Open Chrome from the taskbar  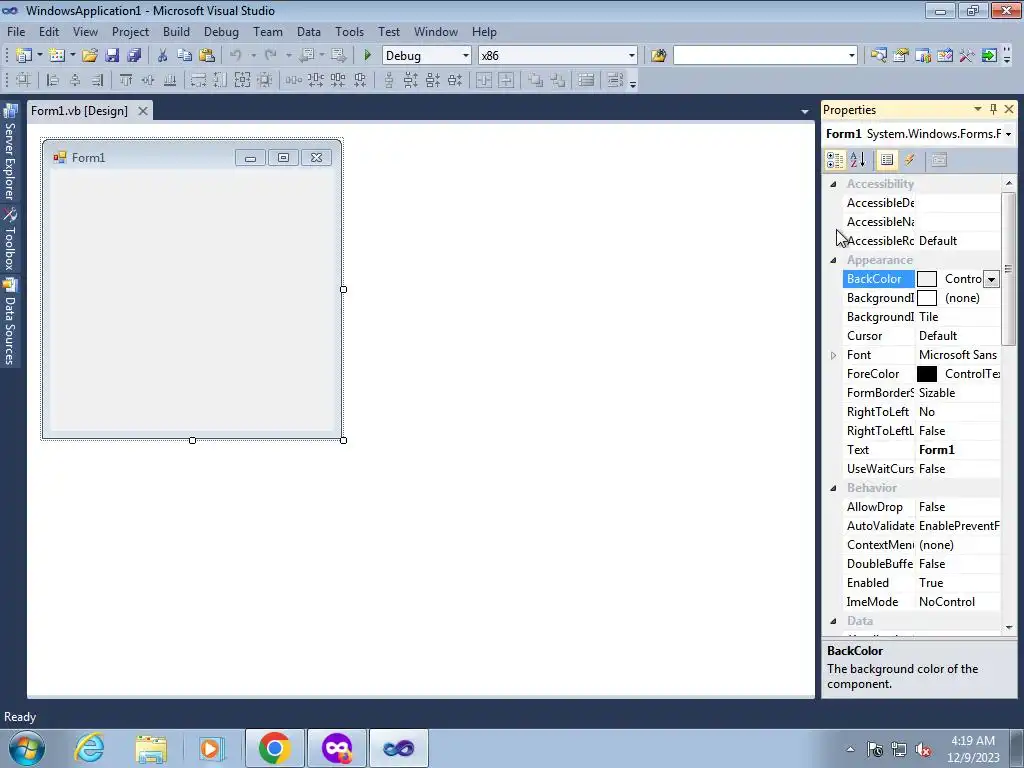pos(274,748)
